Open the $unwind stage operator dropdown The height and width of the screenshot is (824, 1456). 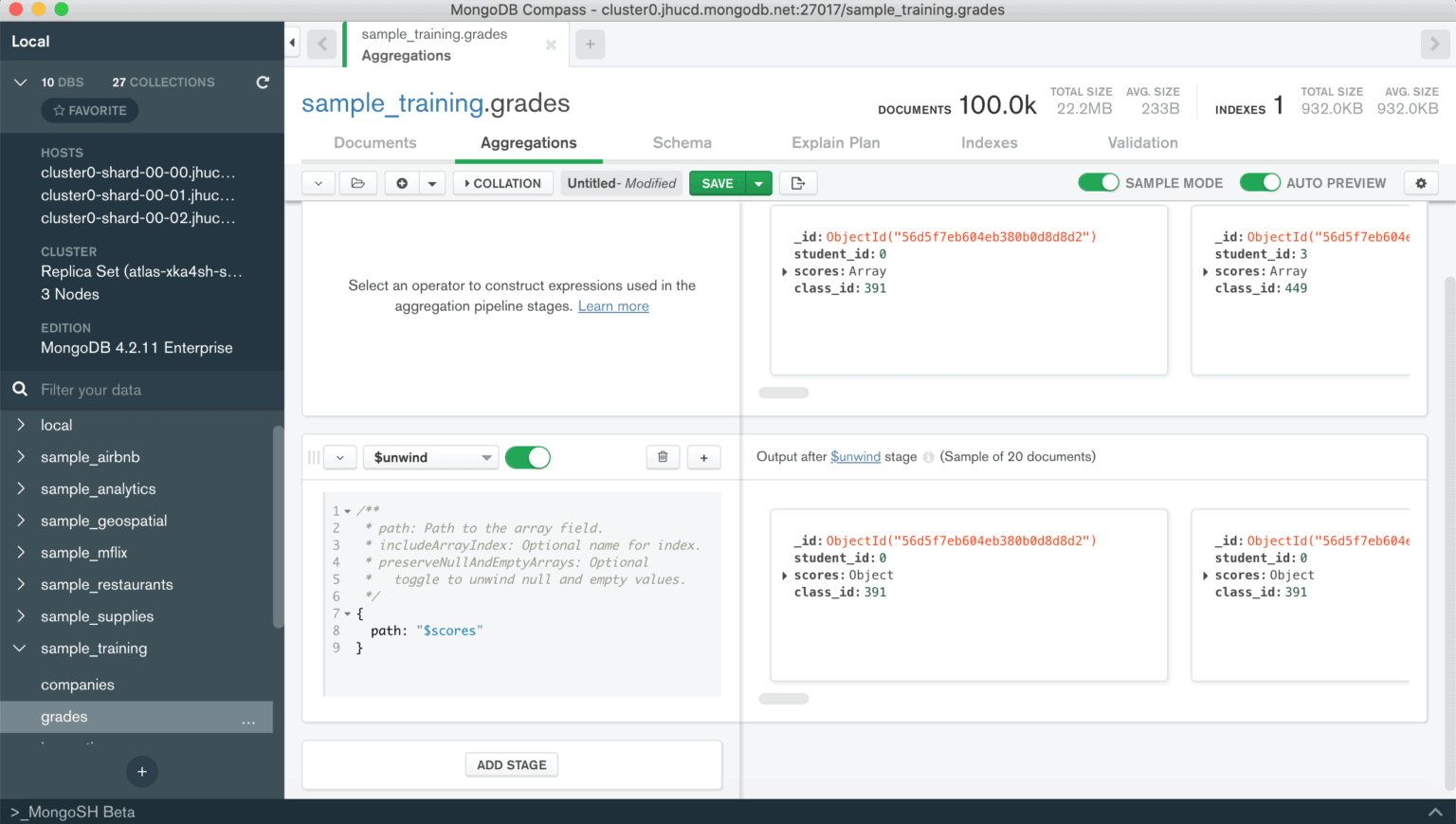[x=430, y=456]
